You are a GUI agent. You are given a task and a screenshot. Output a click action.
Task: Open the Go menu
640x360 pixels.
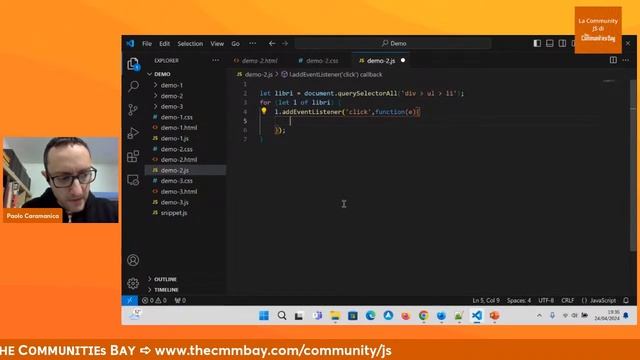point(236,43)
